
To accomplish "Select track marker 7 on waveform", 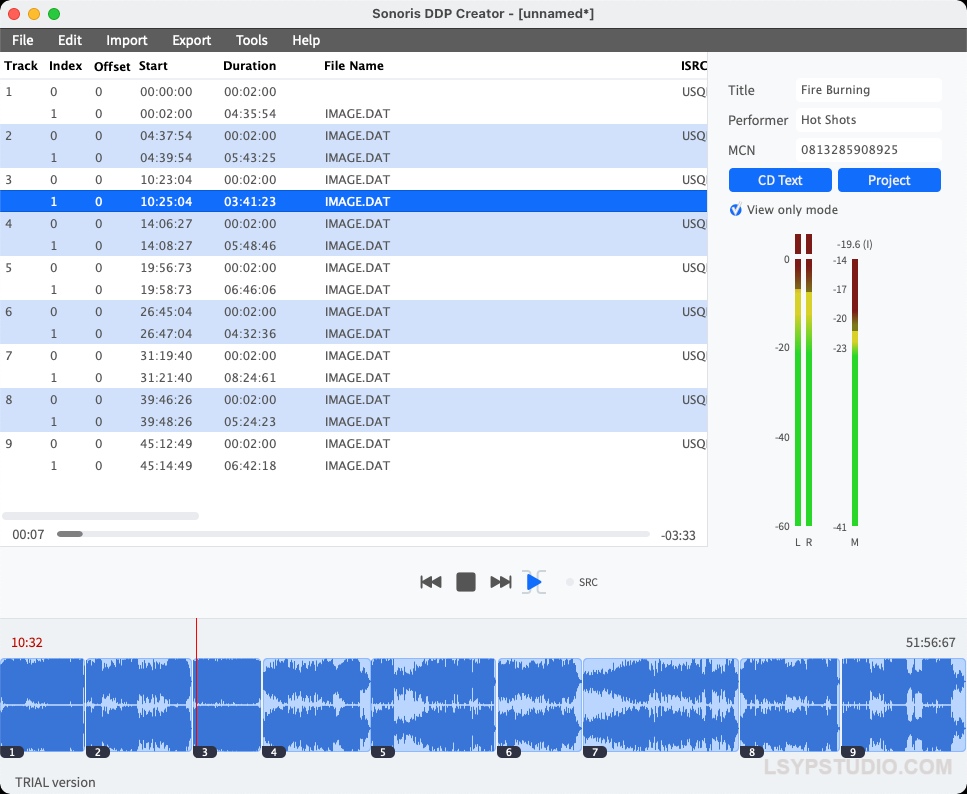I will click(x=594, y=752).
